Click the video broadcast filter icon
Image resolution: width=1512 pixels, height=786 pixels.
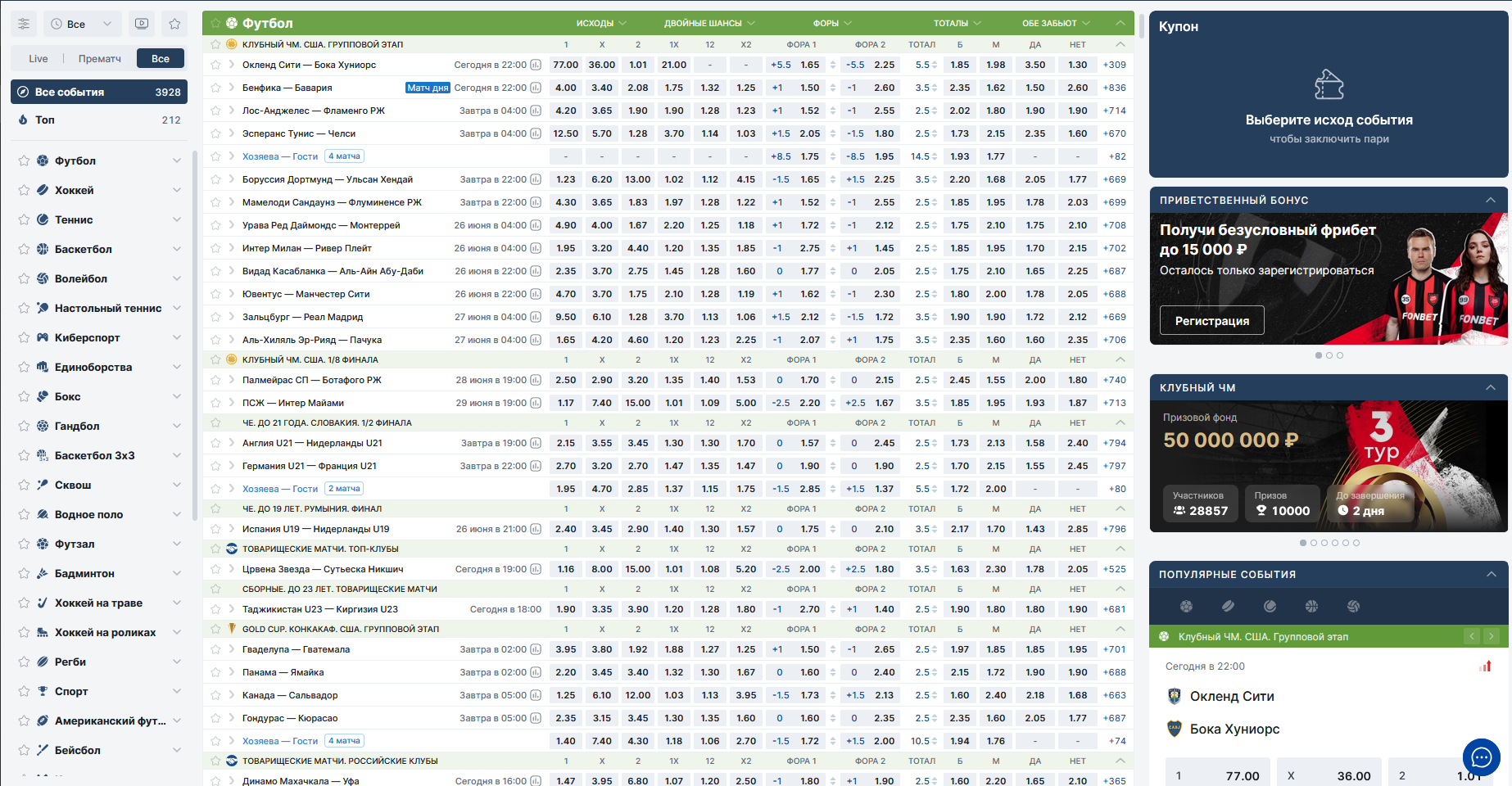(x=142, y=24)
